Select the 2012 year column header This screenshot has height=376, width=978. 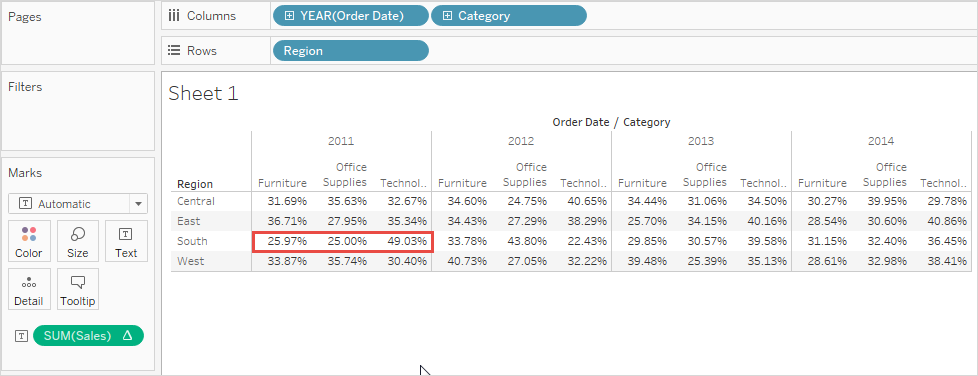pos(521,141)
